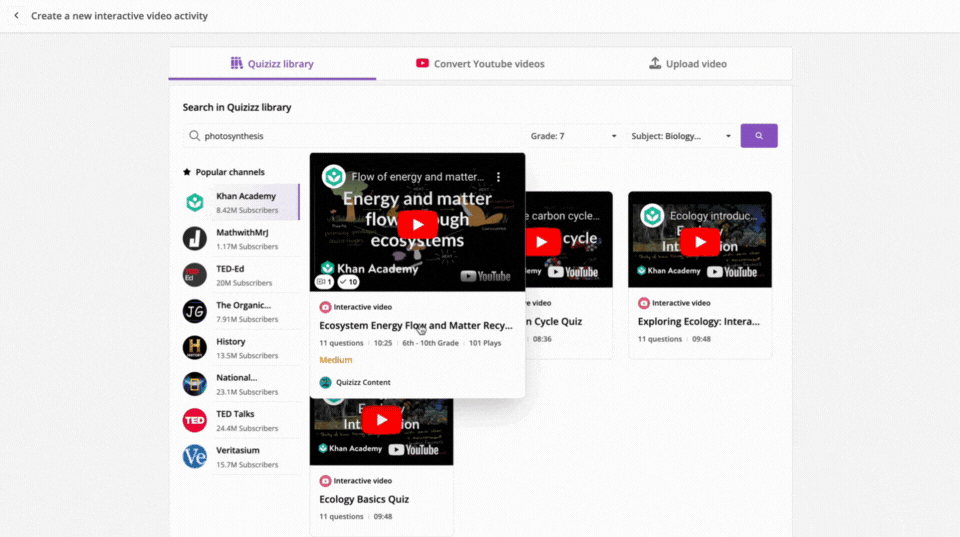The width and height of the screenshot is (960, 537).
Task: Click the purple search button
Action: point(759,136)
